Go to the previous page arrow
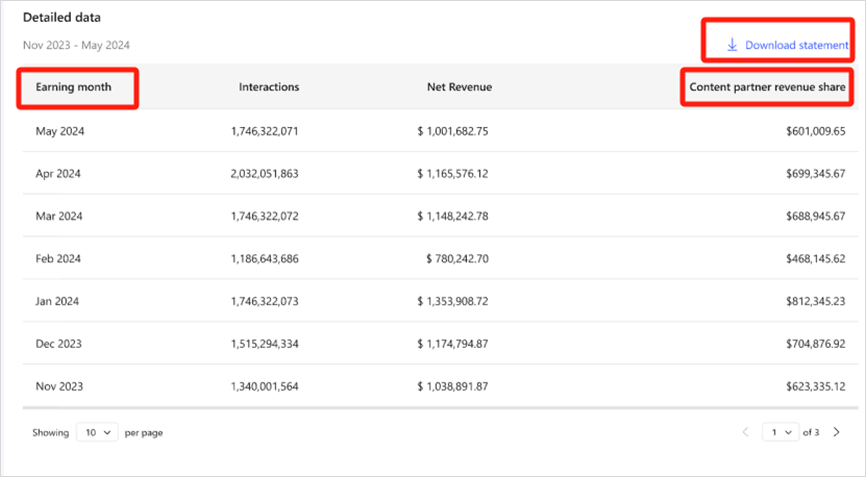Viewport: 866px width, 477px height. tap(744, 432)
